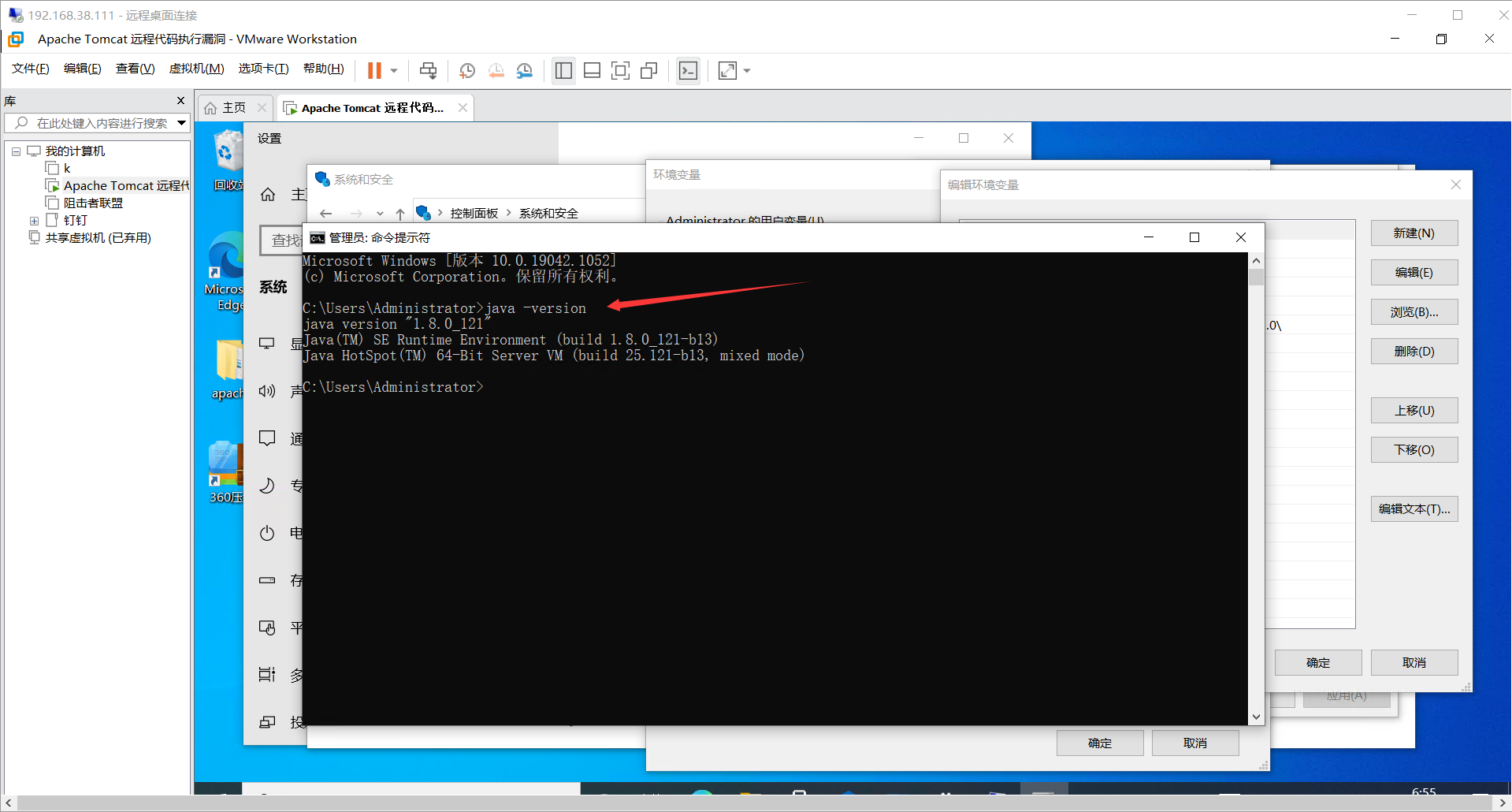Image resolution: width=1512 pixels, height=812 pixels.
Task: Click 下移(O) to move entry down
Action: 1414,450
